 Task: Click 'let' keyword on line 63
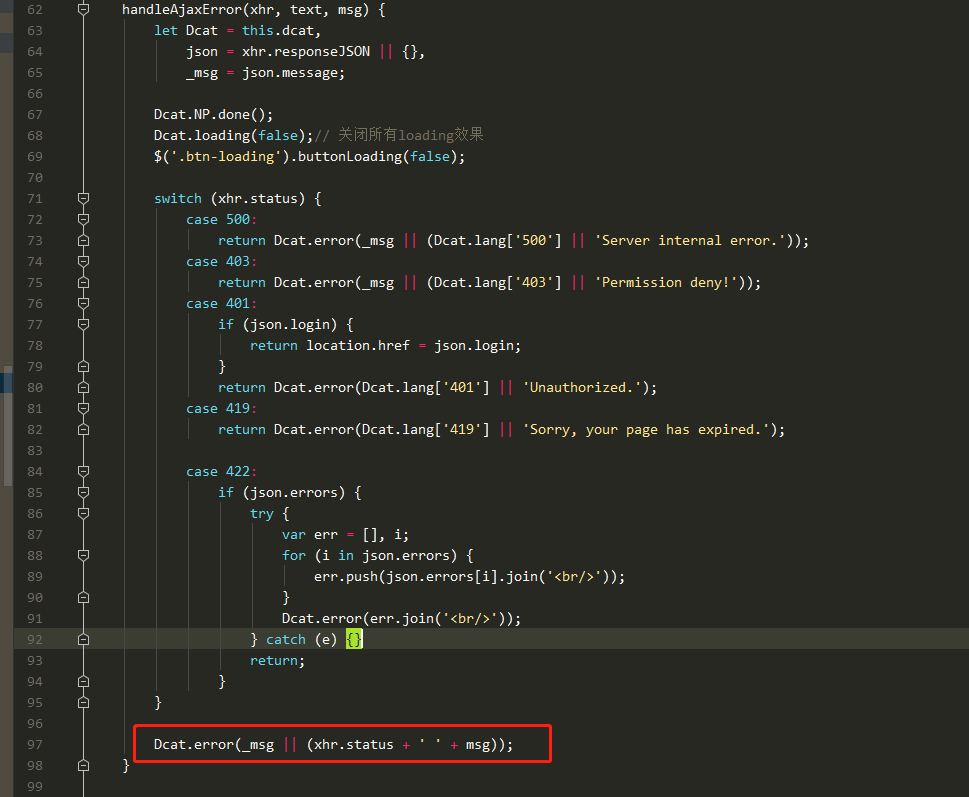[x=166, y=31]
